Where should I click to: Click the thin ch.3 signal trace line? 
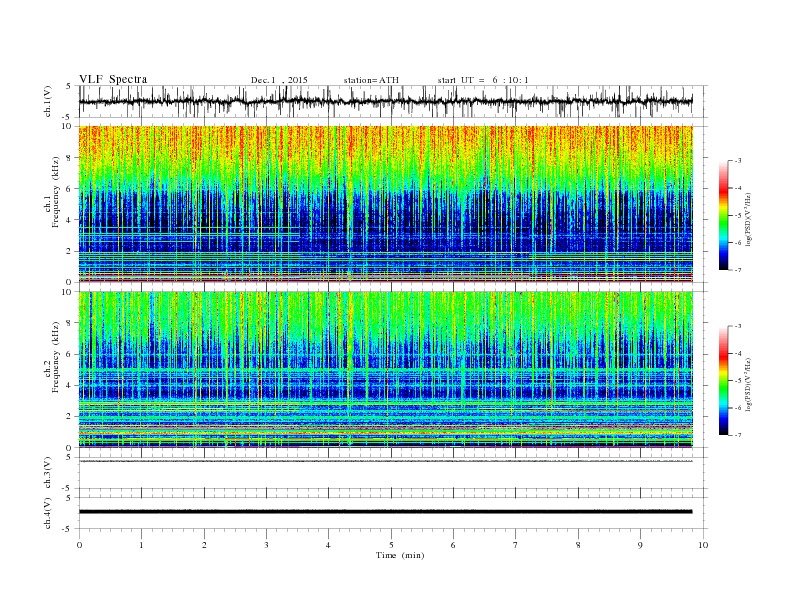tap(385, 461)
